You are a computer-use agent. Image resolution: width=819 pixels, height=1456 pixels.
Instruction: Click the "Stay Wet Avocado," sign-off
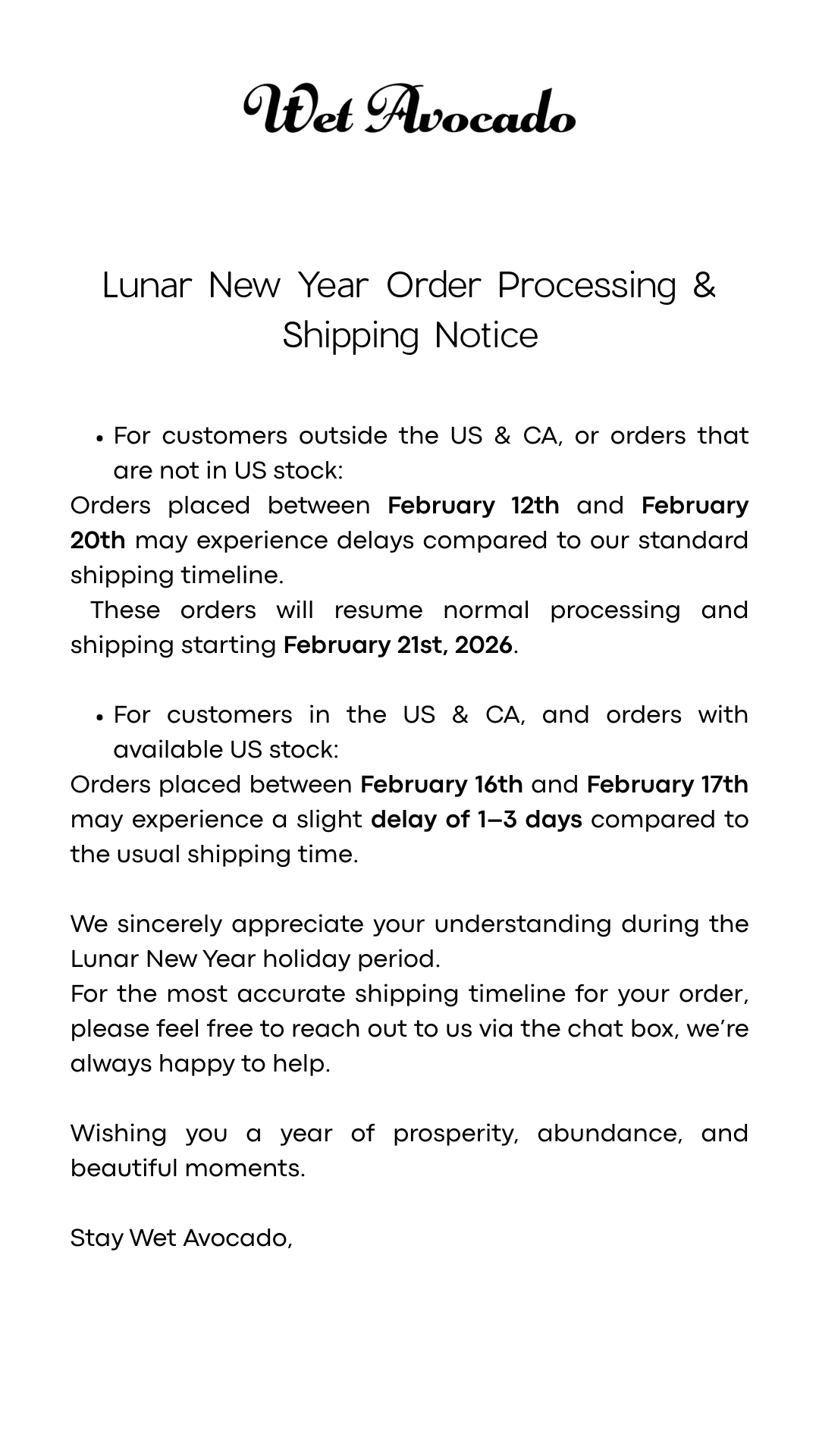point(181,1238)
